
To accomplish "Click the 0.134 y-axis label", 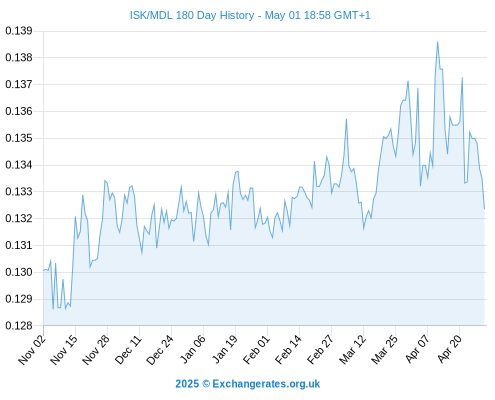I will click(19, 165).
